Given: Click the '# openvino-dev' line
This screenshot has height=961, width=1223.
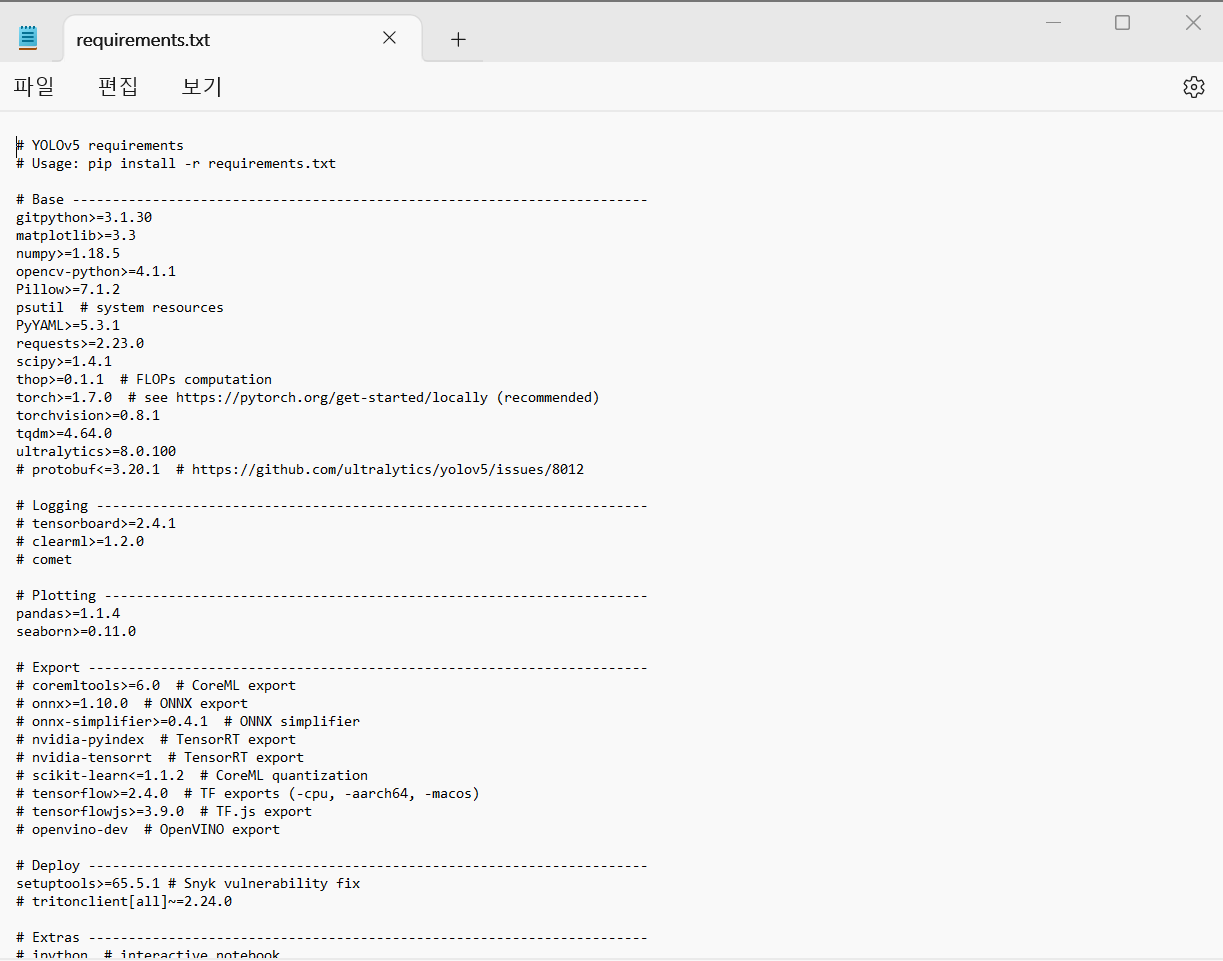Looking at the screenshot, I should [x=148, y=829].
